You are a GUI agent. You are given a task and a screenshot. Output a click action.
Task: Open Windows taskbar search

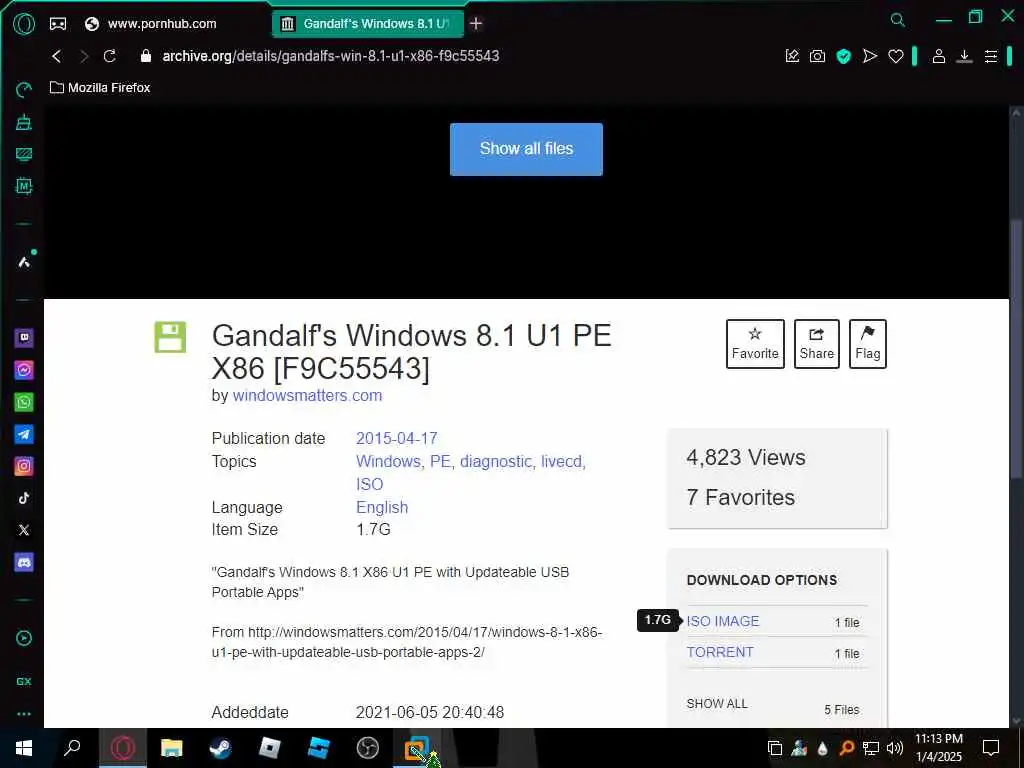72,748
